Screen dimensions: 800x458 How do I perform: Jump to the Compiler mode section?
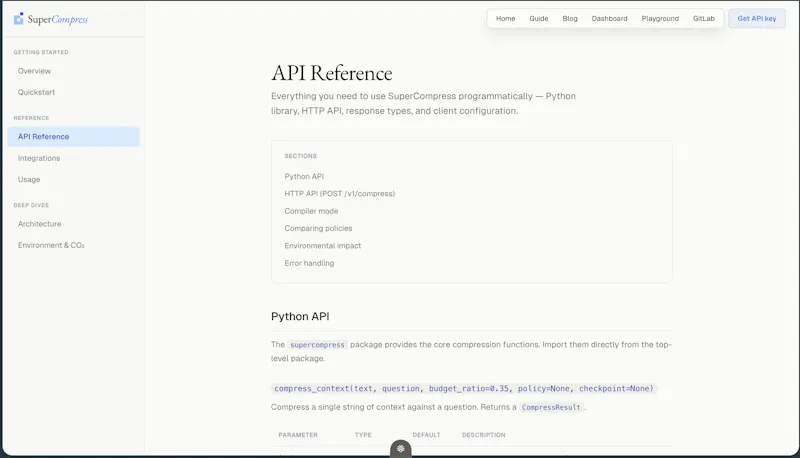tap(311, 211)
